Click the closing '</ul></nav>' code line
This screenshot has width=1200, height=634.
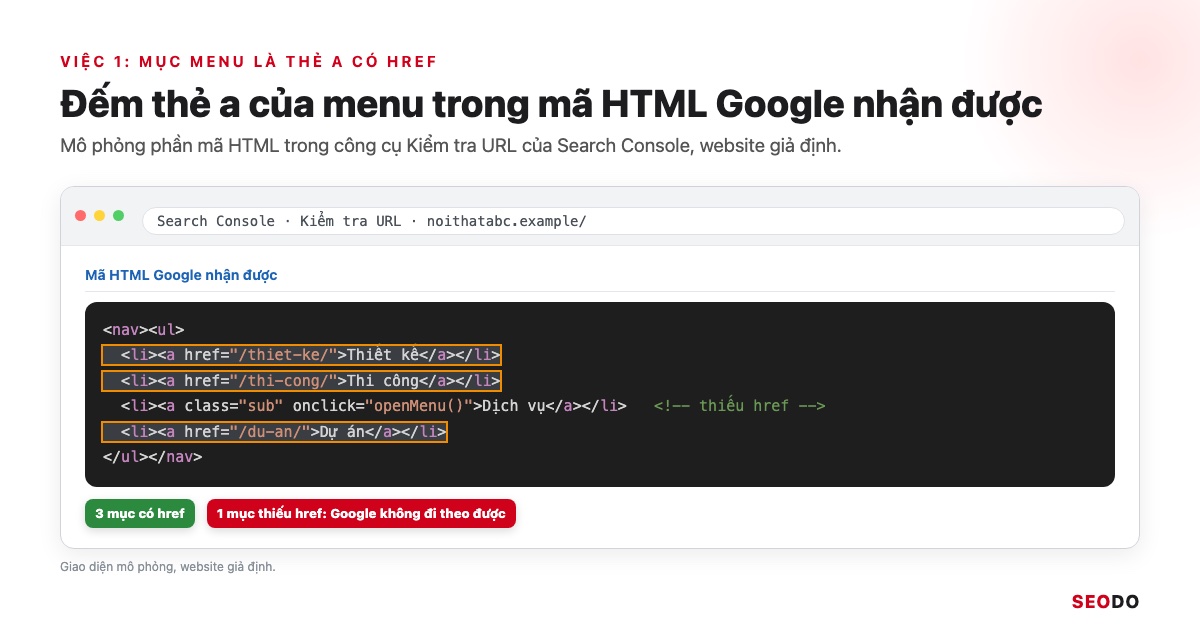pos(152,457)
